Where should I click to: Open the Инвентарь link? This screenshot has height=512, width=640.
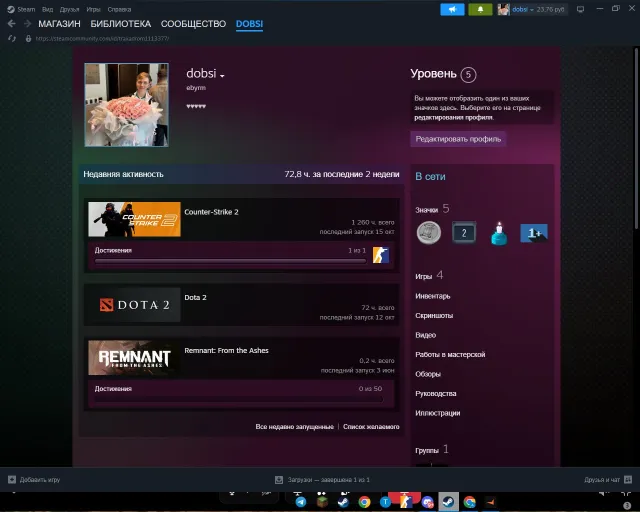click(x=433, y=296)
